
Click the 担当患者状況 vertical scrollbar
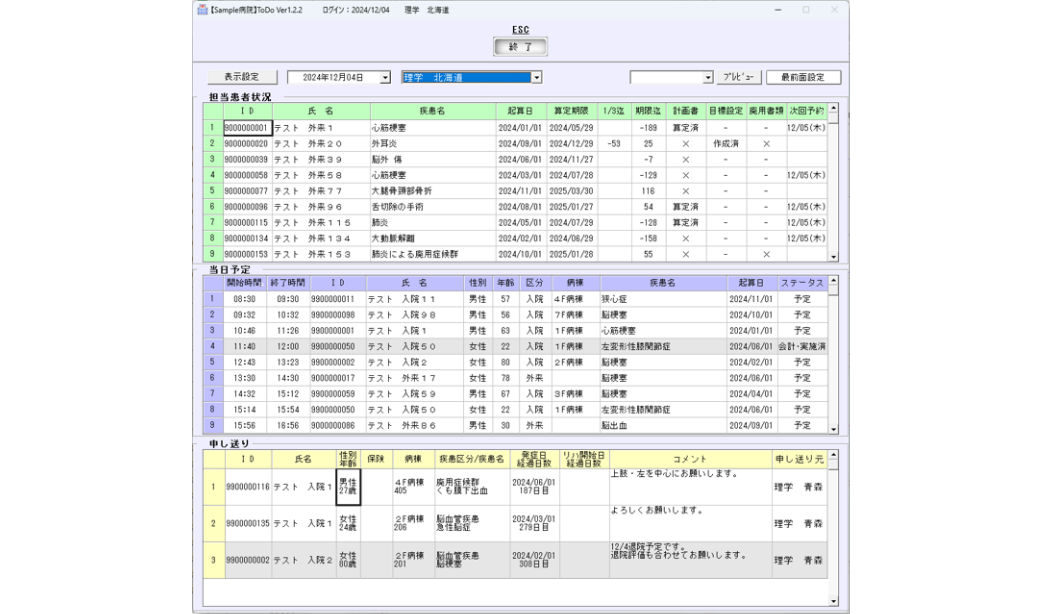pos(834,190)
